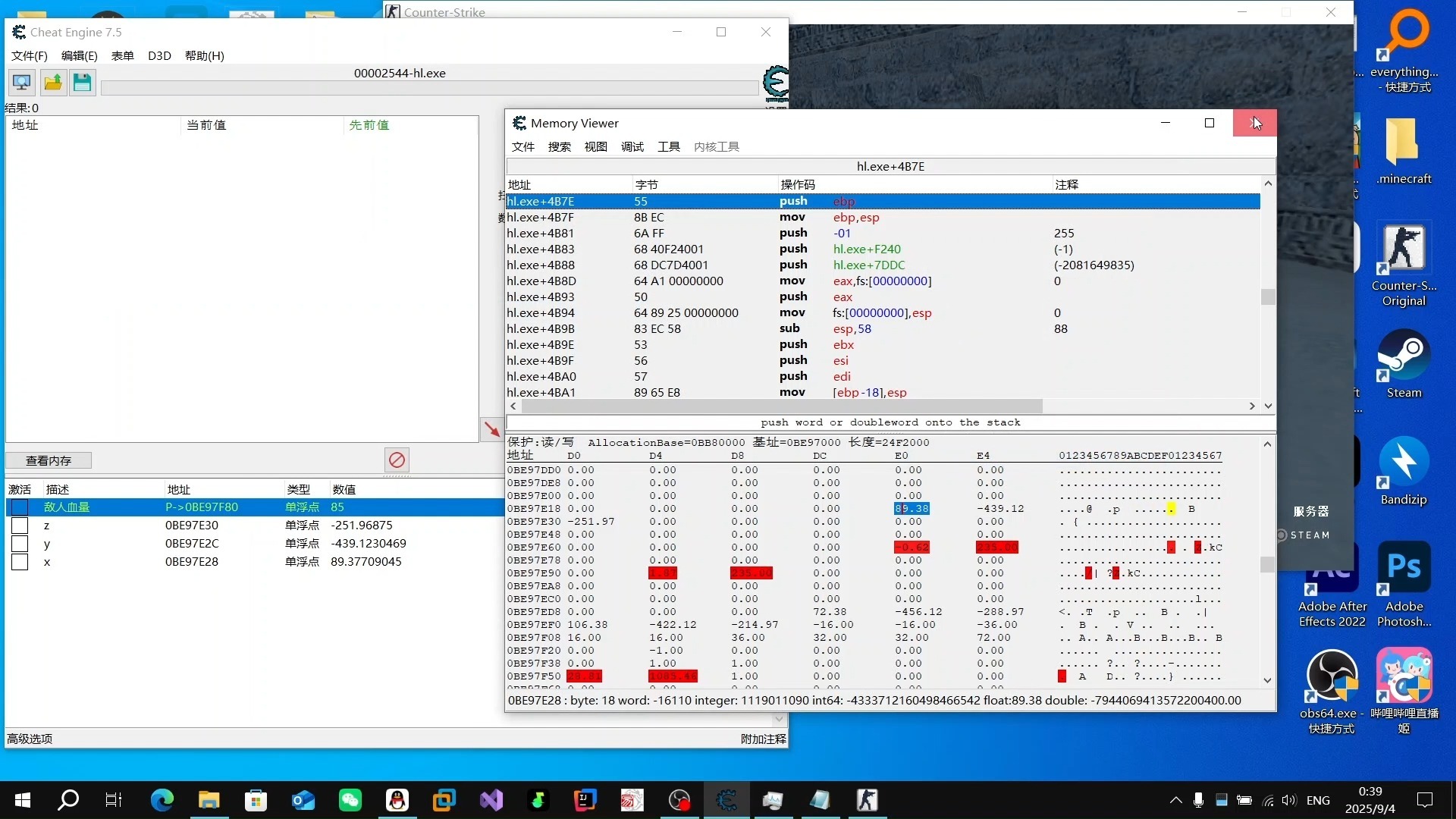This screenshot has width=1456, height=819.
Task: Toggle the z address entry checkbox
Action: (x=20, y=526)
